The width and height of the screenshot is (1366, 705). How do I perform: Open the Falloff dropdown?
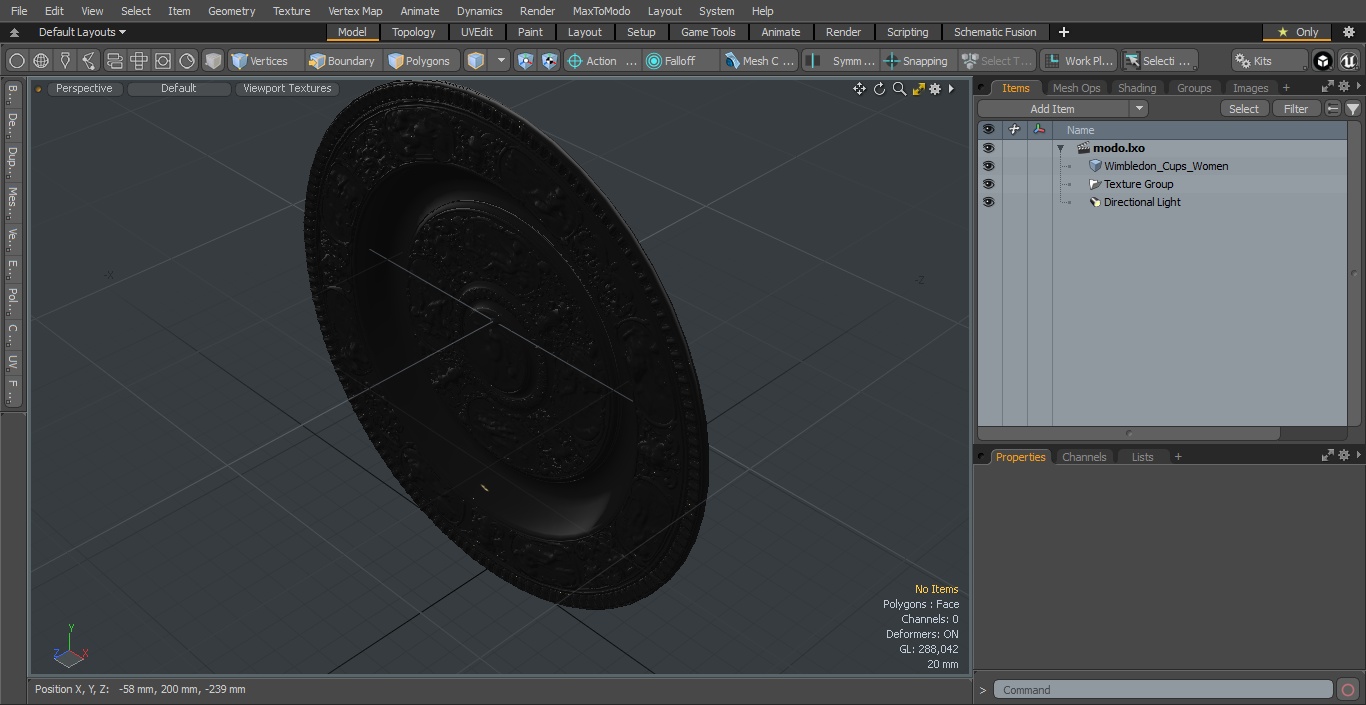[x=681, y=61]
